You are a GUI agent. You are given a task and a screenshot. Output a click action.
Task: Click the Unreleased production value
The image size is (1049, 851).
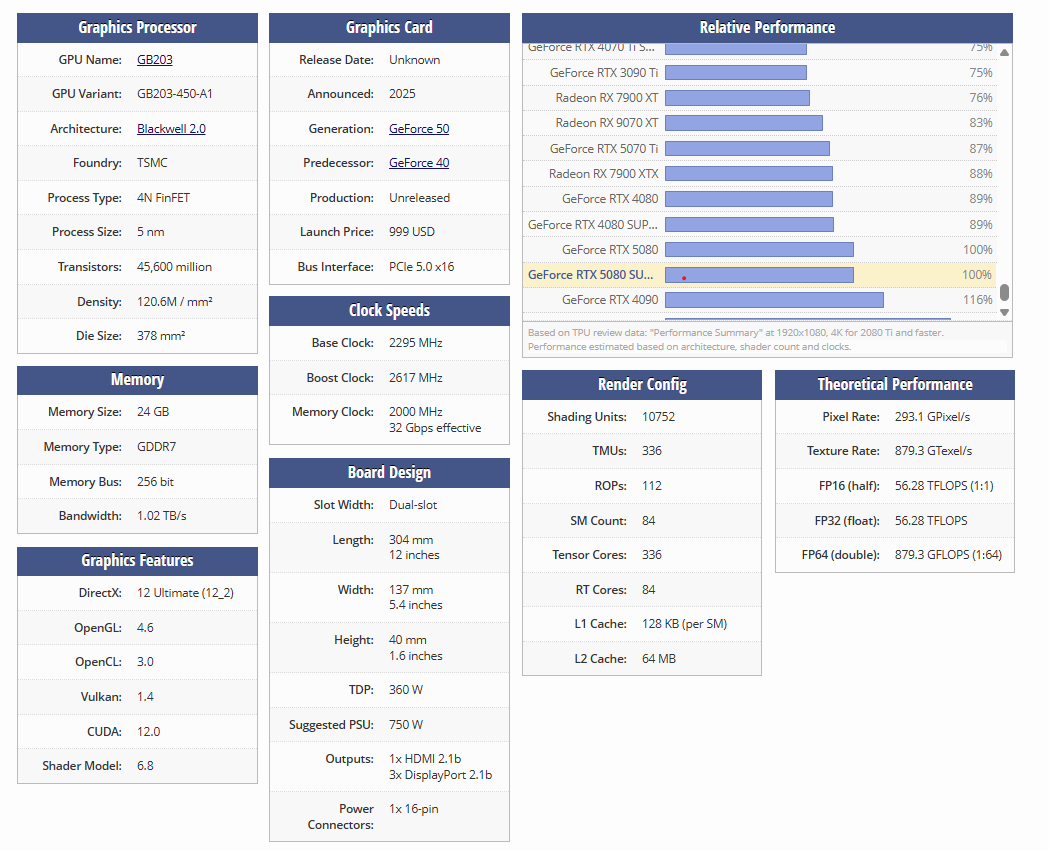[x=419, y=198]
